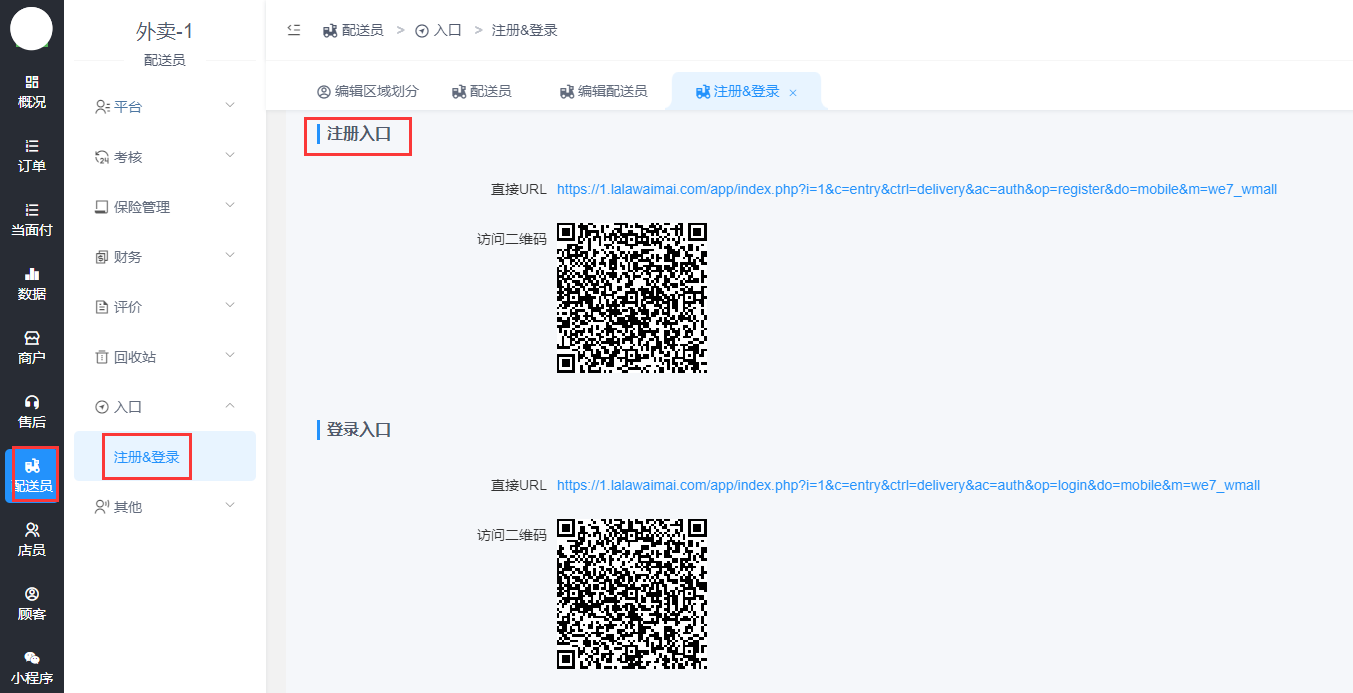Open the 顾客 customers section
The image size is (1353, 693).
(32, 603)
